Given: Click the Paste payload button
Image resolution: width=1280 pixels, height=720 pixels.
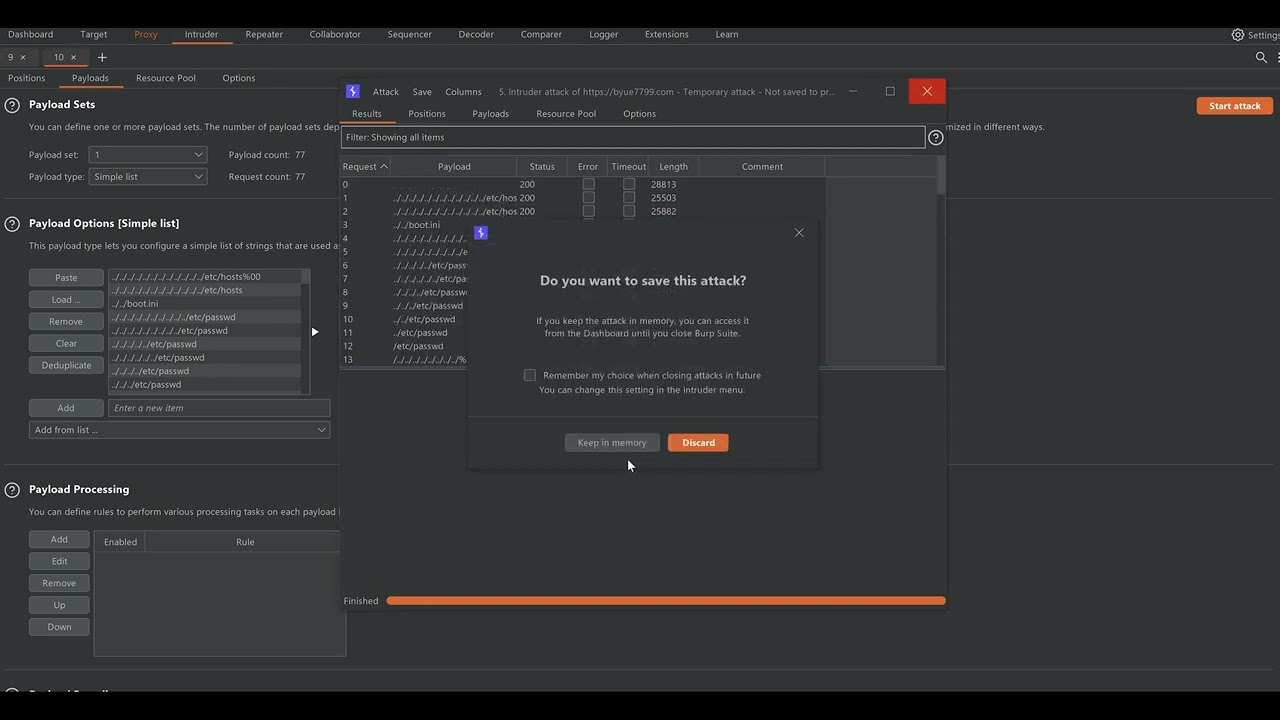Looking at the screenshot, I should tap(66, 278).
